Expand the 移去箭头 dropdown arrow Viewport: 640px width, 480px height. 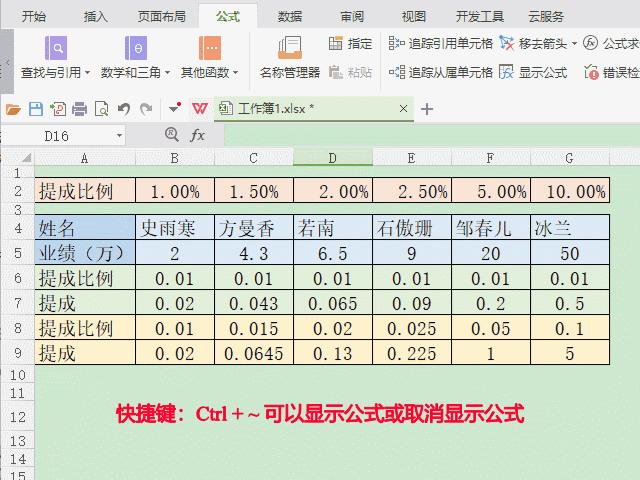point(574,43)
